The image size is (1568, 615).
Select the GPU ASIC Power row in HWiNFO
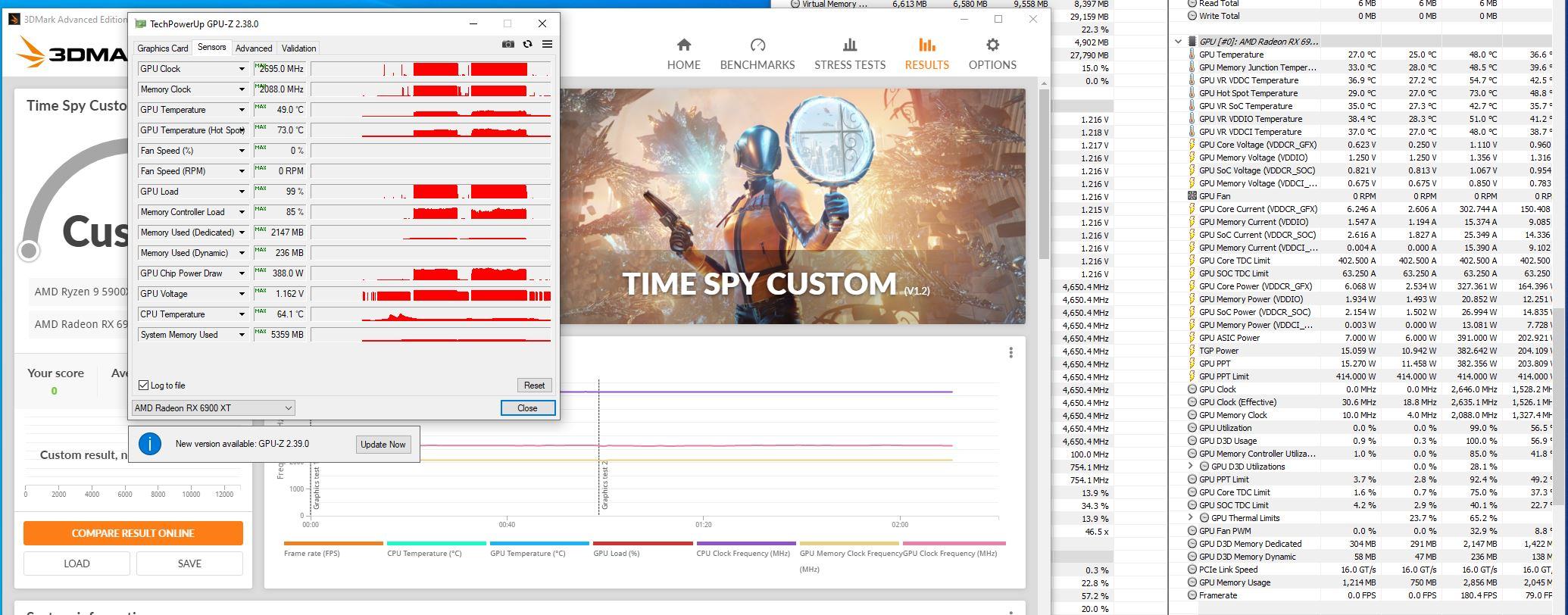click(x=1368, y=338)
